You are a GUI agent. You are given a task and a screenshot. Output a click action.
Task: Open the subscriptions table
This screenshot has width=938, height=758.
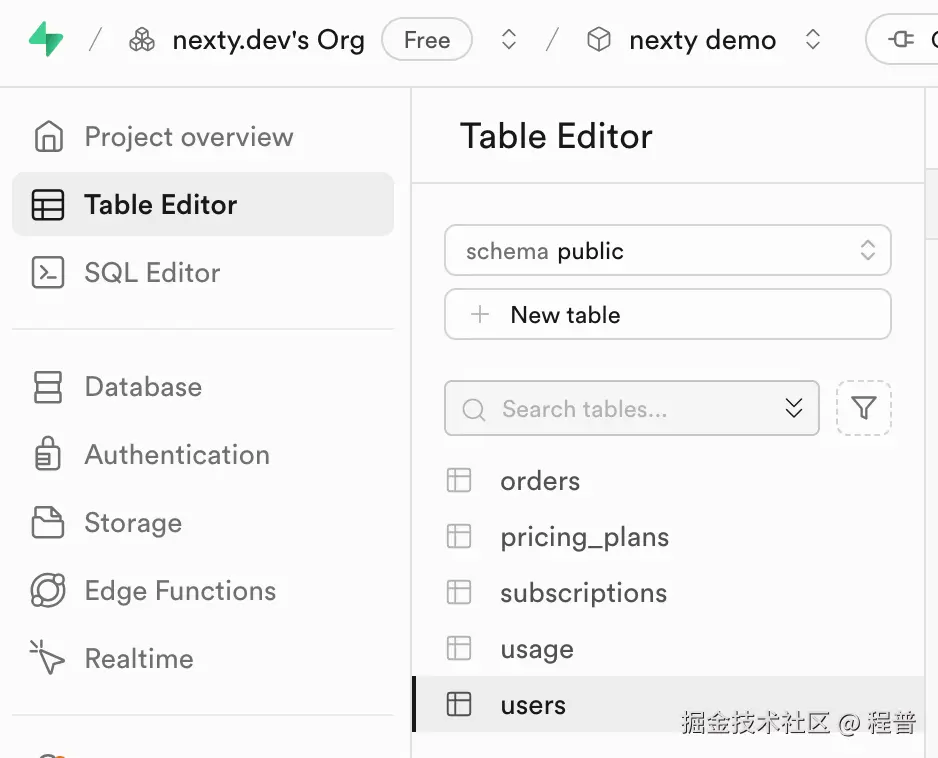click(583, 592)
